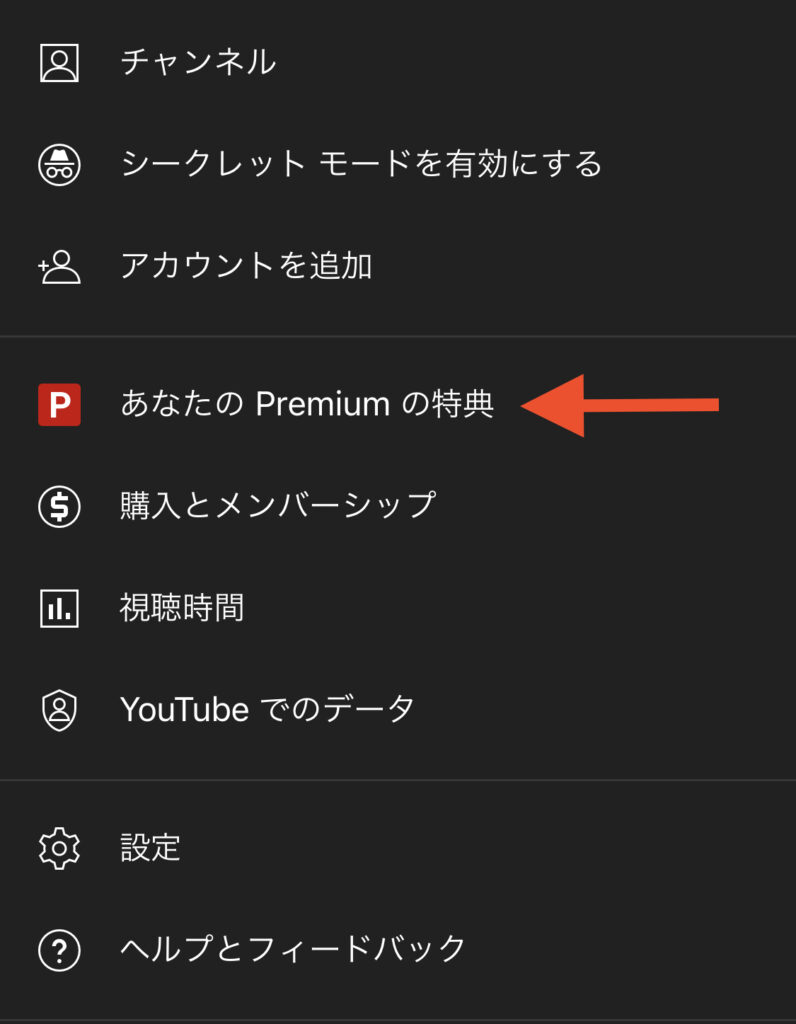
Task: Open 購入とメンバーシップ entry
Action: (x=278, y=505)
